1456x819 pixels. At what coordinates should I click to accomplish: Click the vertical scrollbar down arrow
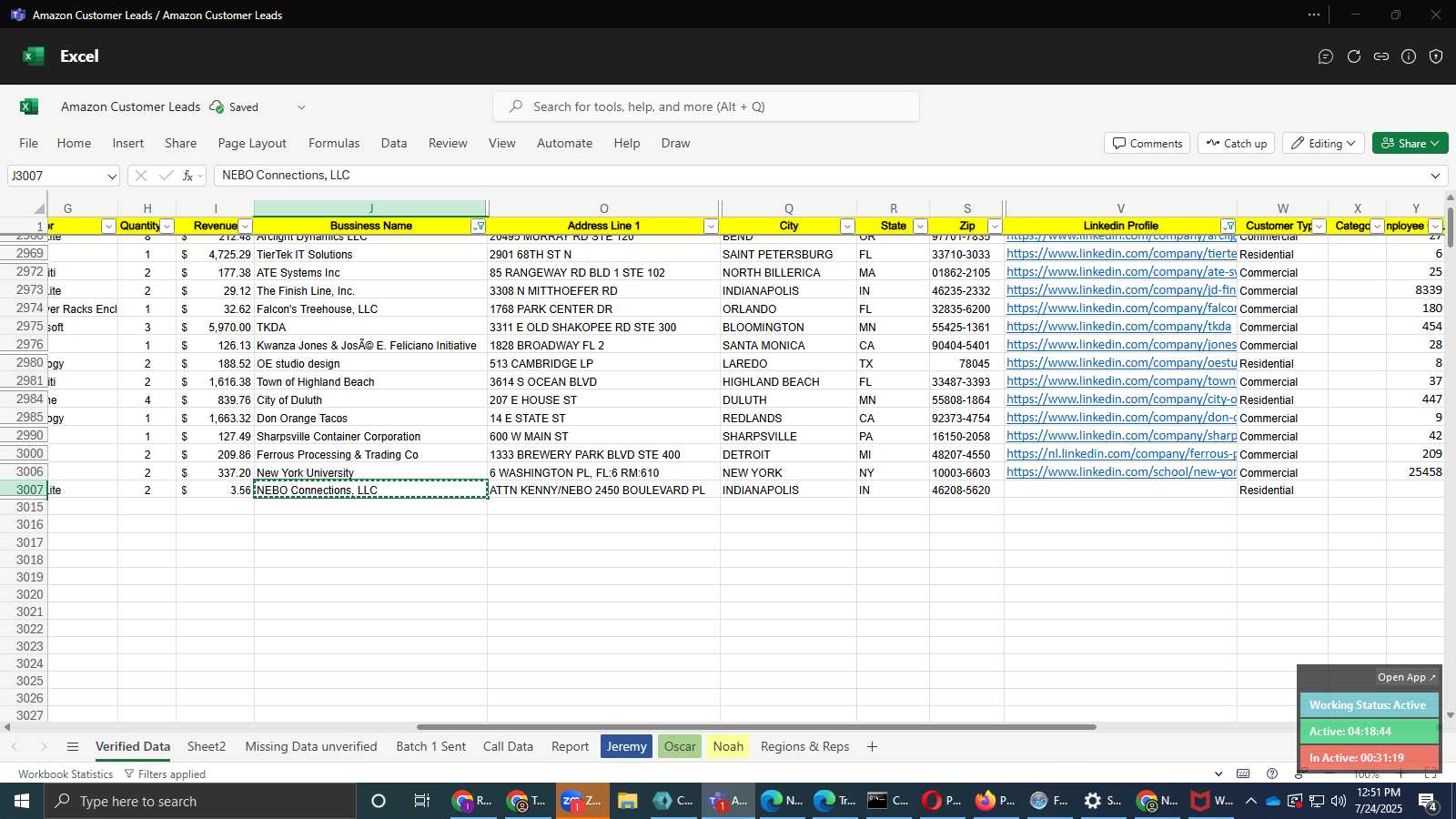1450,715
